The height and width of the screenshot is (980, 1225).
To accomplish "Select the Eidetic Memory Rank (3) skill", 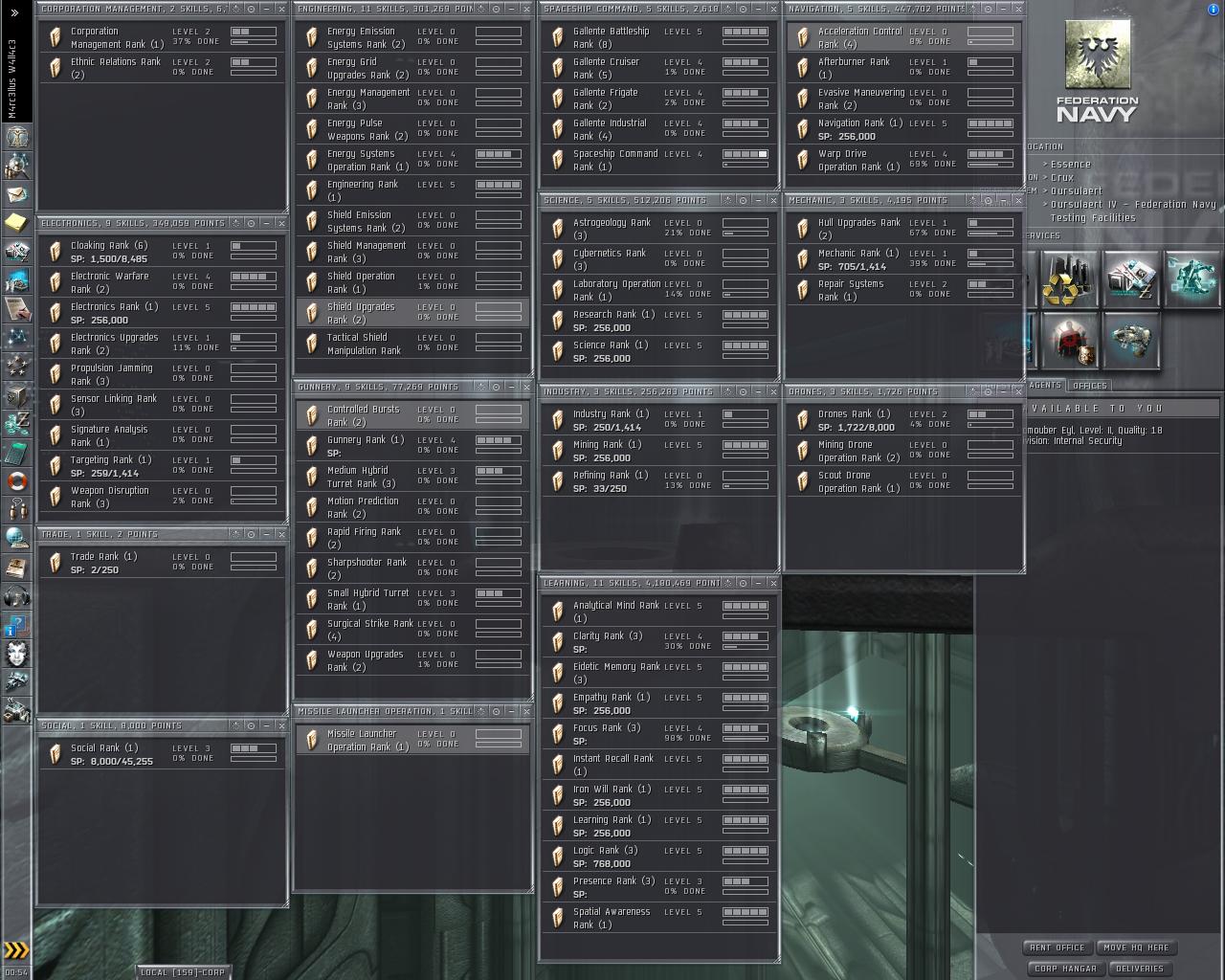I will (x=657, y=673).
